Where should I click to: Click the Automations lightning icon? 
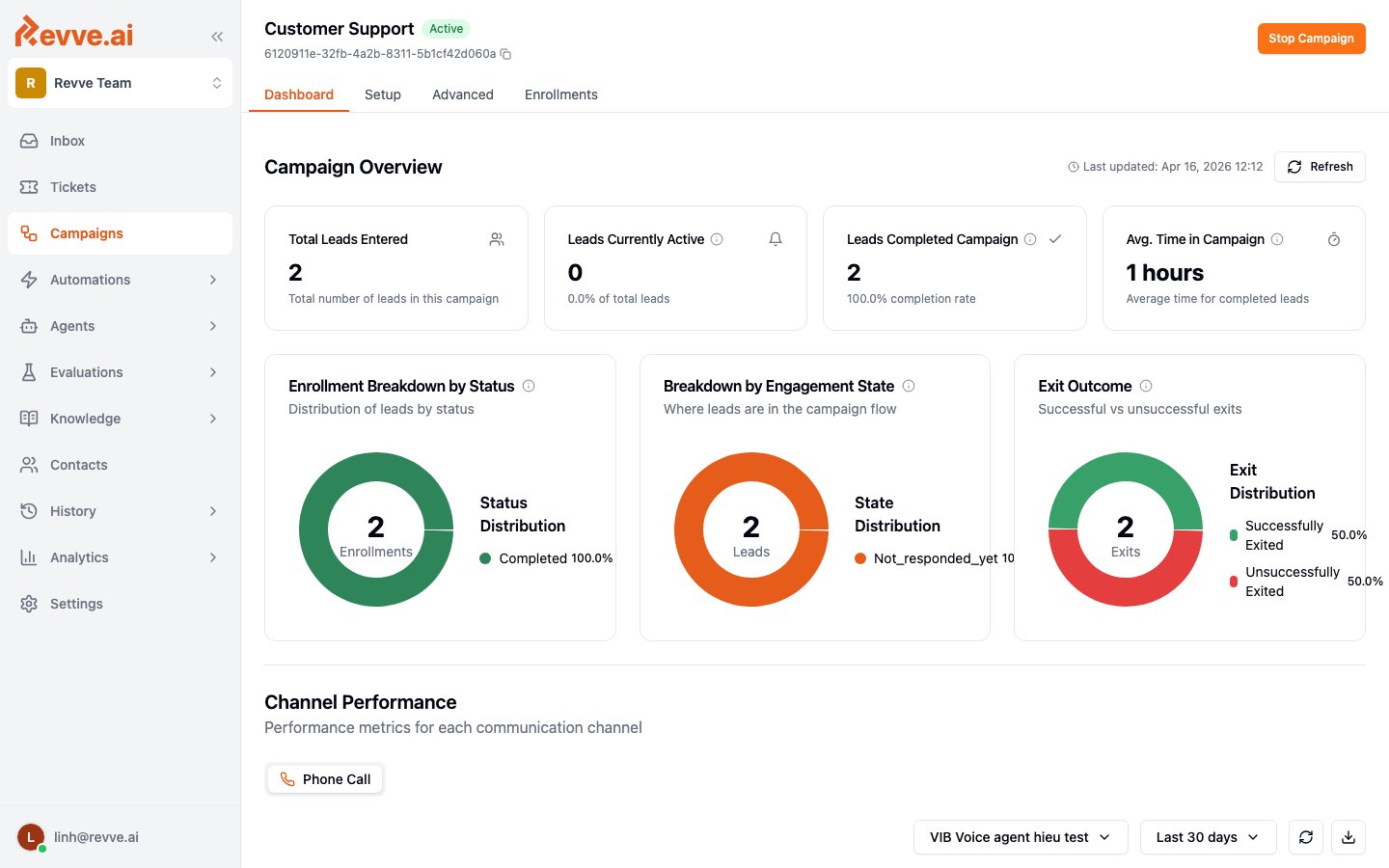tap(29, 280)
